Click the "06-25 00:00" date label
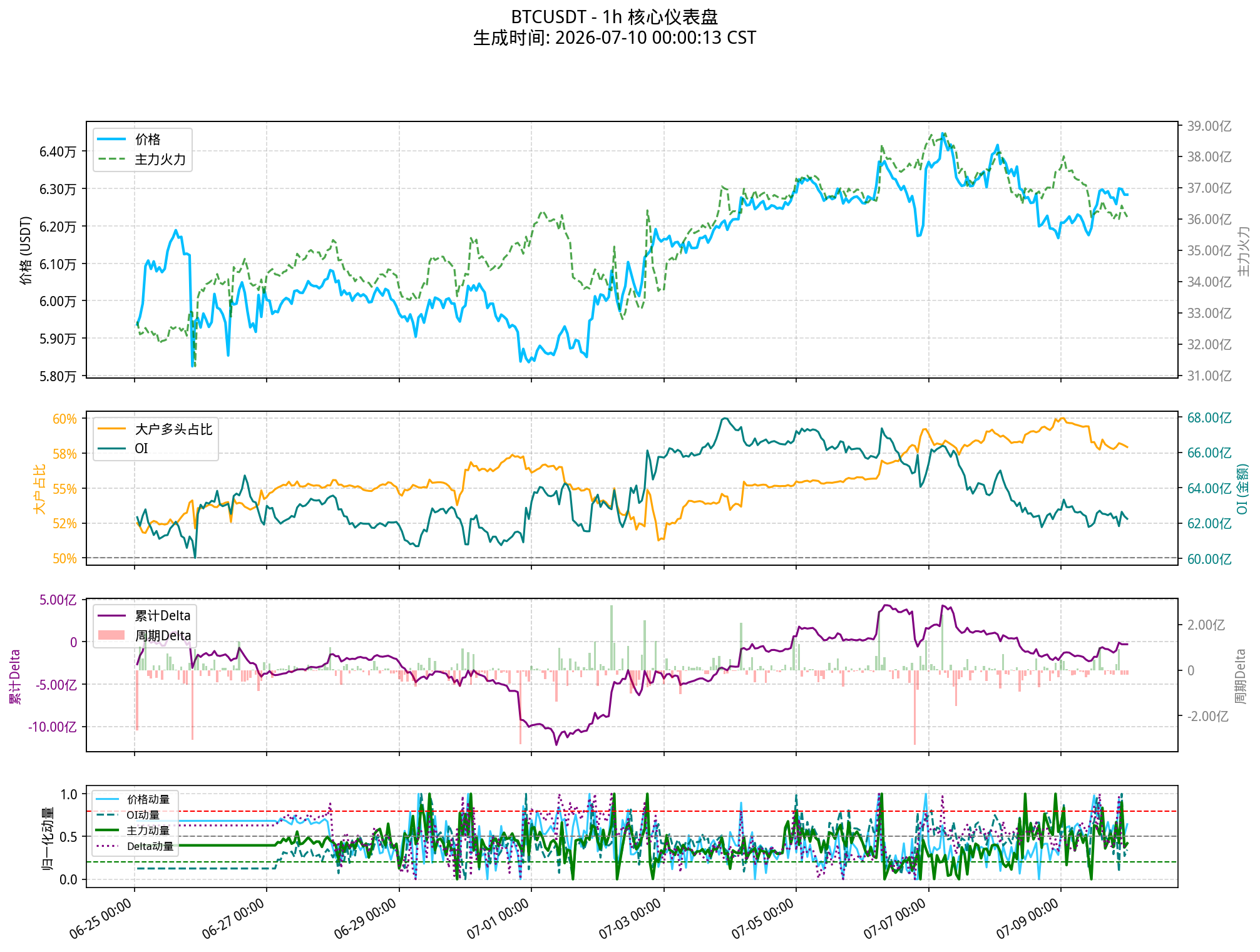Screen dimensions: 1260x952 101,919
